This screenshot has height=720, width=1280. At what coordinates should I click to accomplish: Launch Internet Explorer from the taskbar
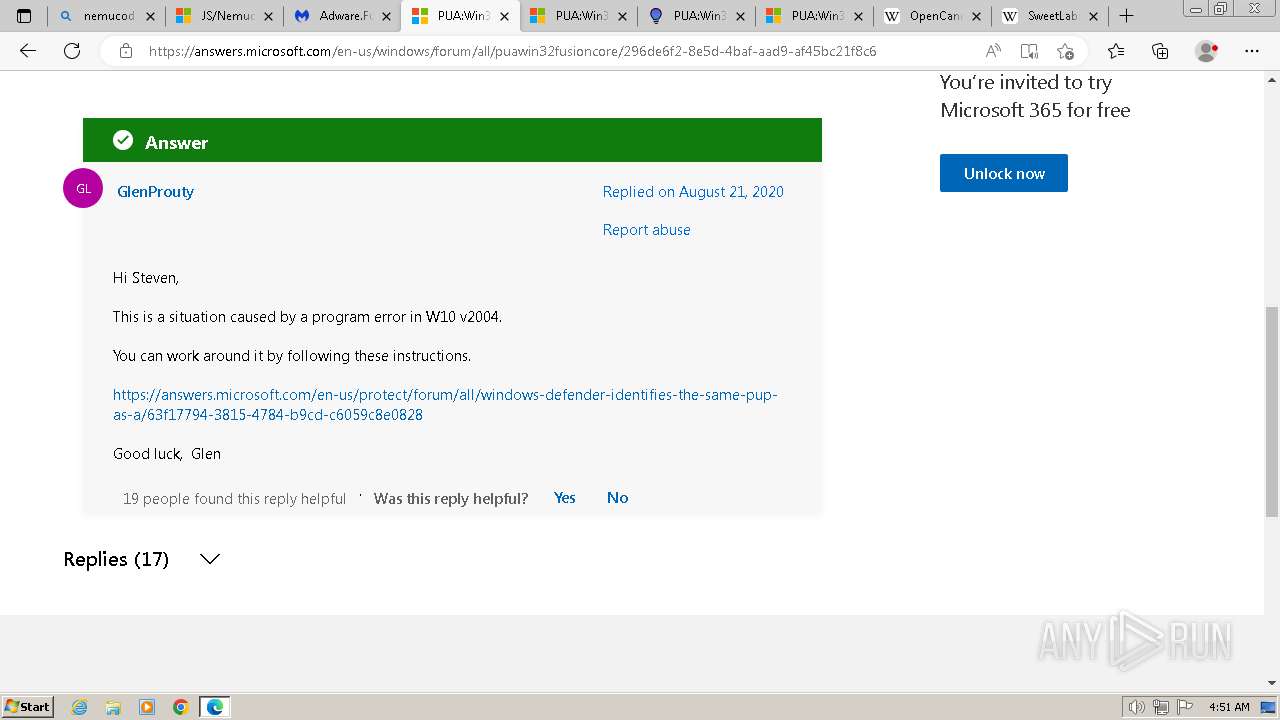80,707
